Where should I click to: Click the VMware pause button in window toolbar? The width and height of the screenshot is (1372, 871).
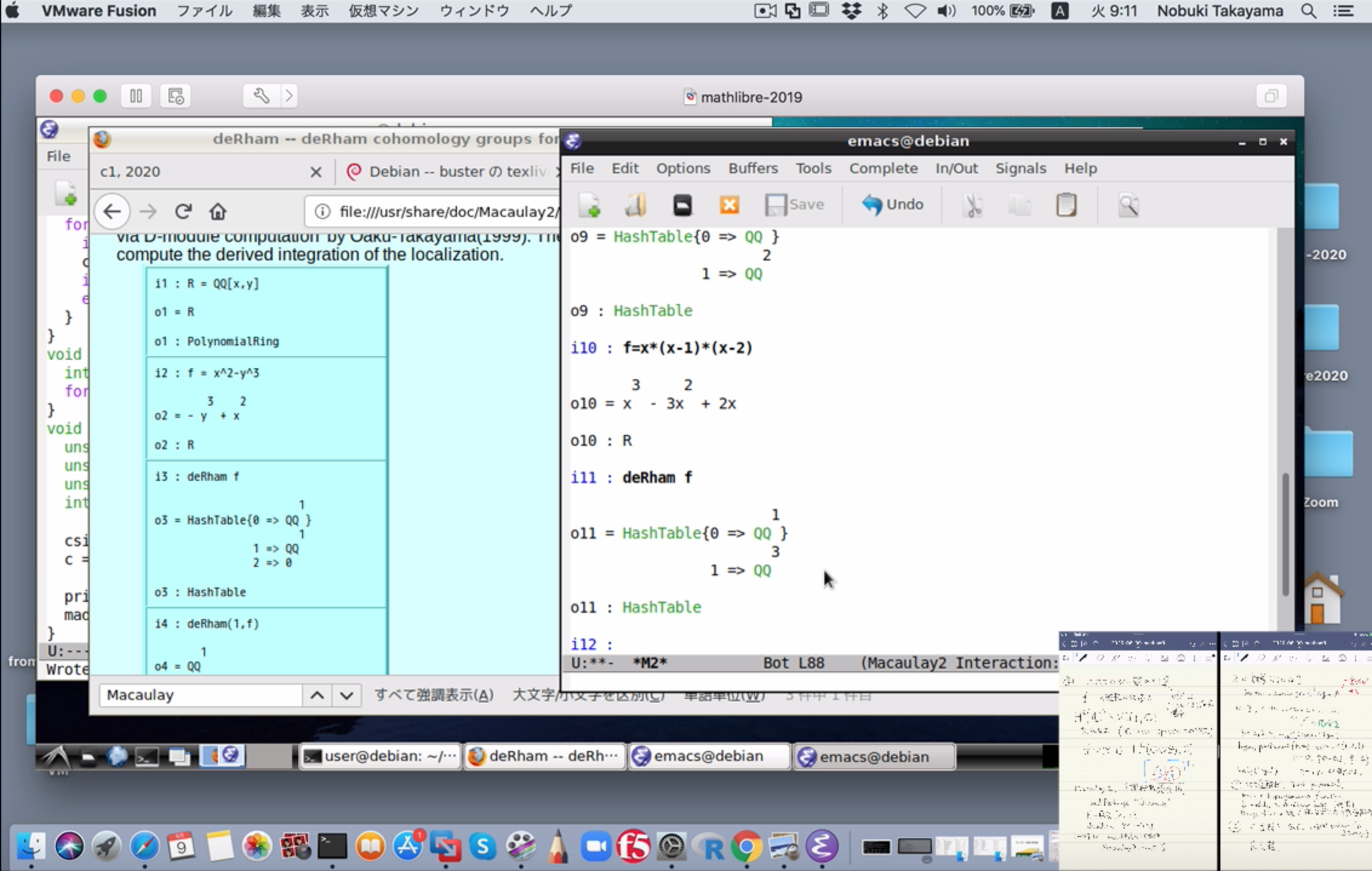(x=136, y=96)
